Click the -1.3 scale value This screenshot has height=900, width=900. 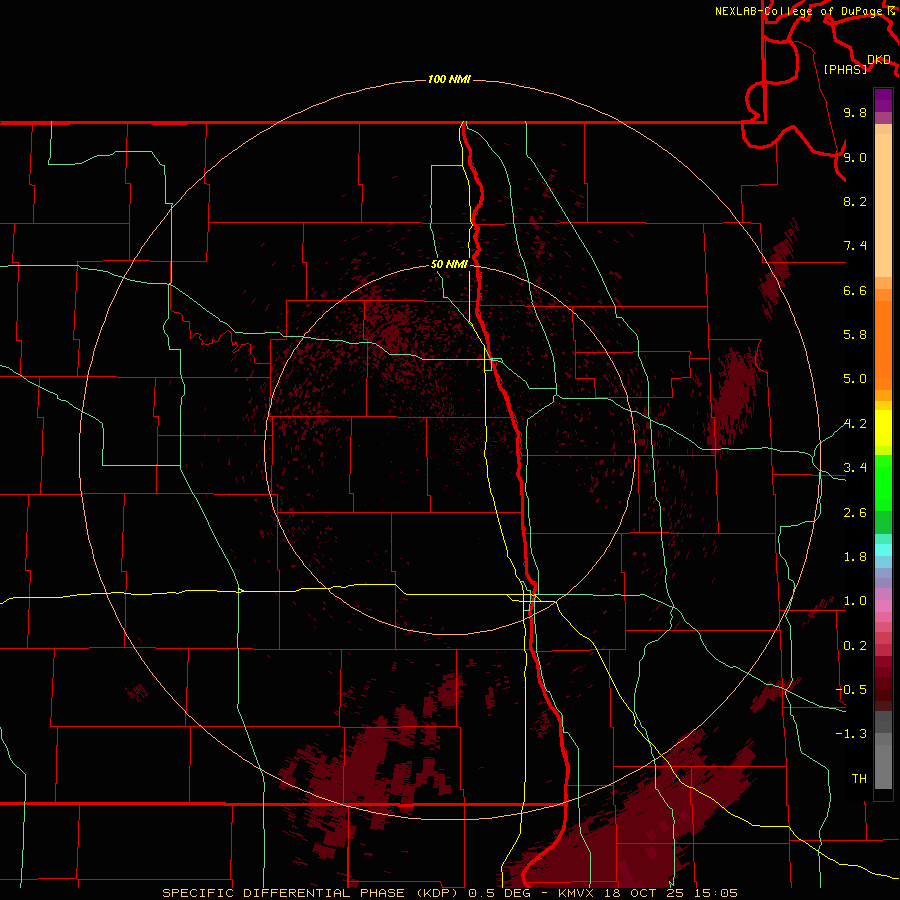851,734
